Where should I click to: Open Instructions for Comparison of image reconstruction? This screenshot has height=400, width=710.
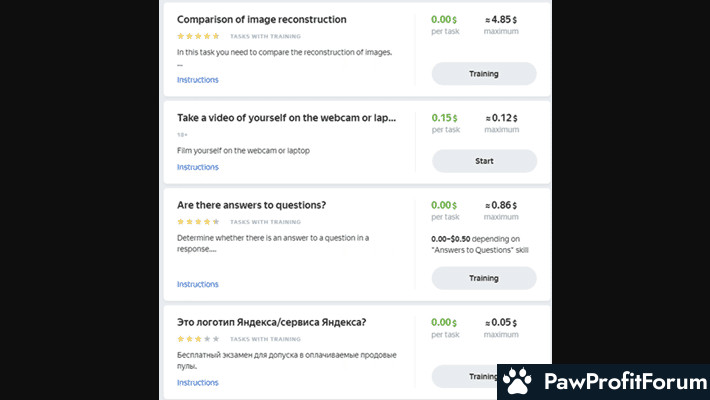point(197,80)
